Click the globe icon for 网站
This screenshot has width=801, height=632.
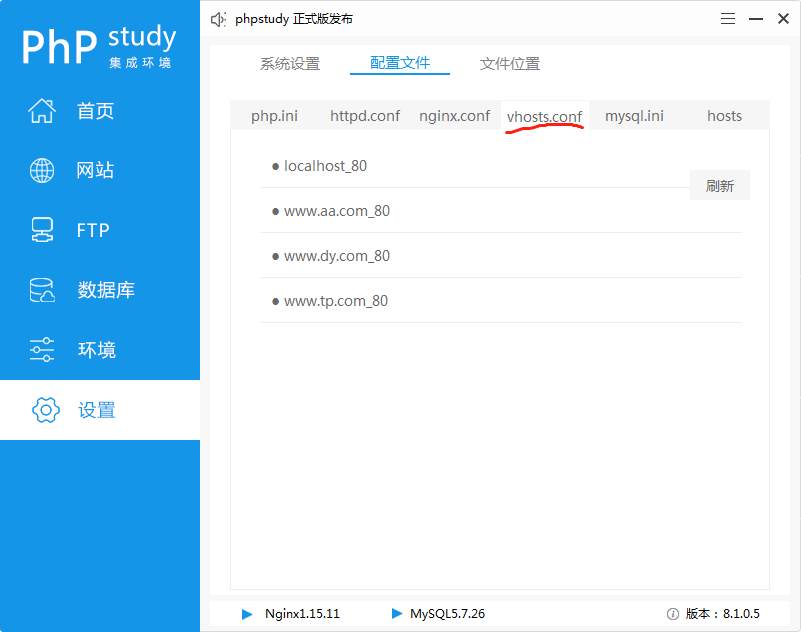pyautogui.click(x=42, y=170)
